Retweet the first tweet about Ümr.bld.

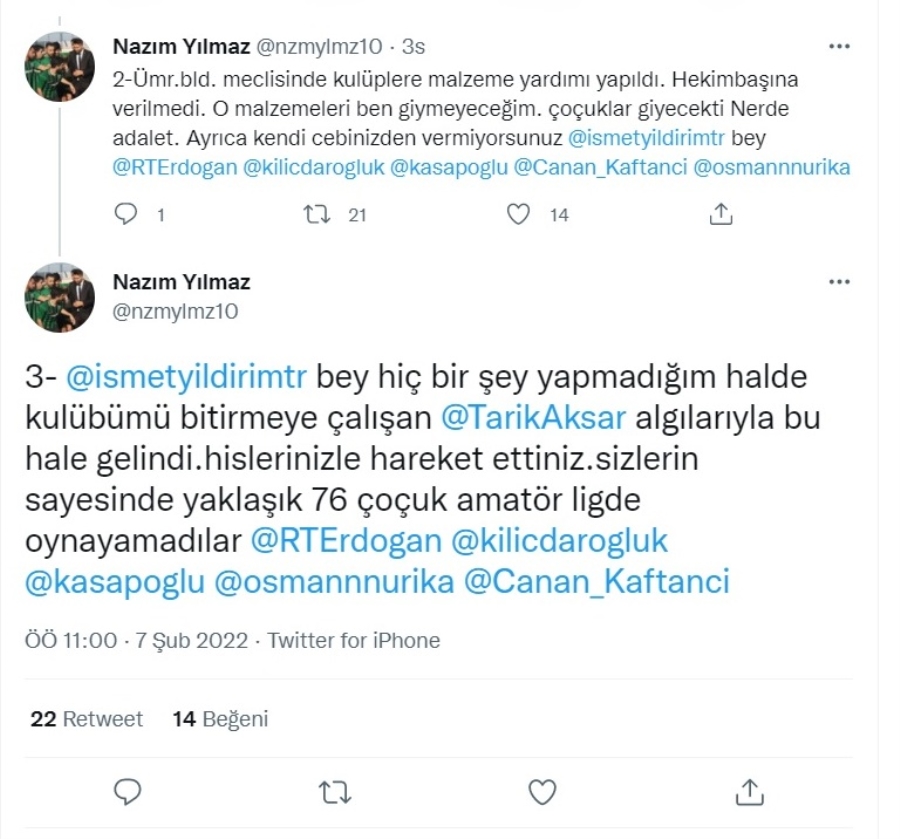(317, 215)
